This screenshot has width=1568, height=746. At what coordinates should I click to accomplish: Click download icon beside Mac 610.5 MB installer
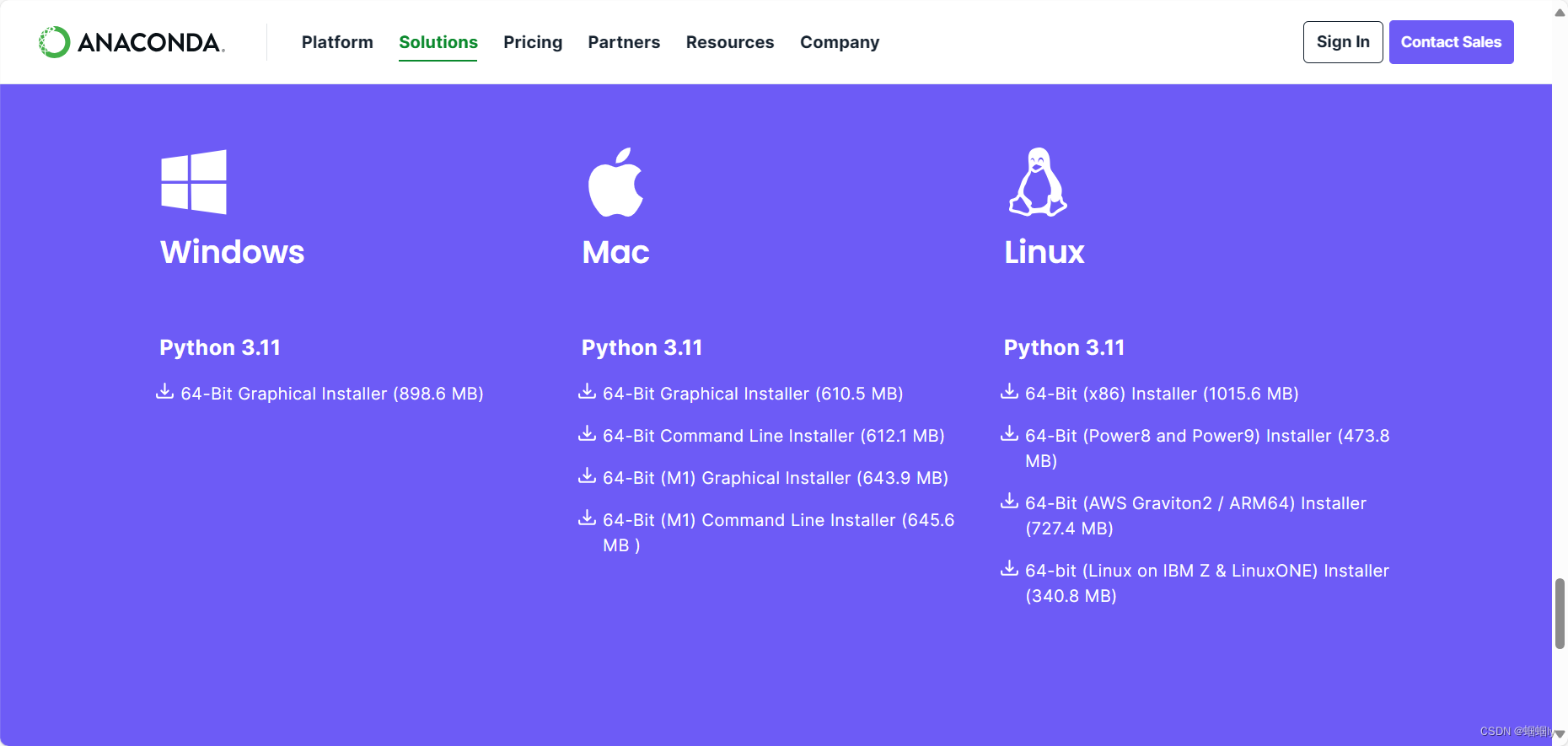(588, 392)
